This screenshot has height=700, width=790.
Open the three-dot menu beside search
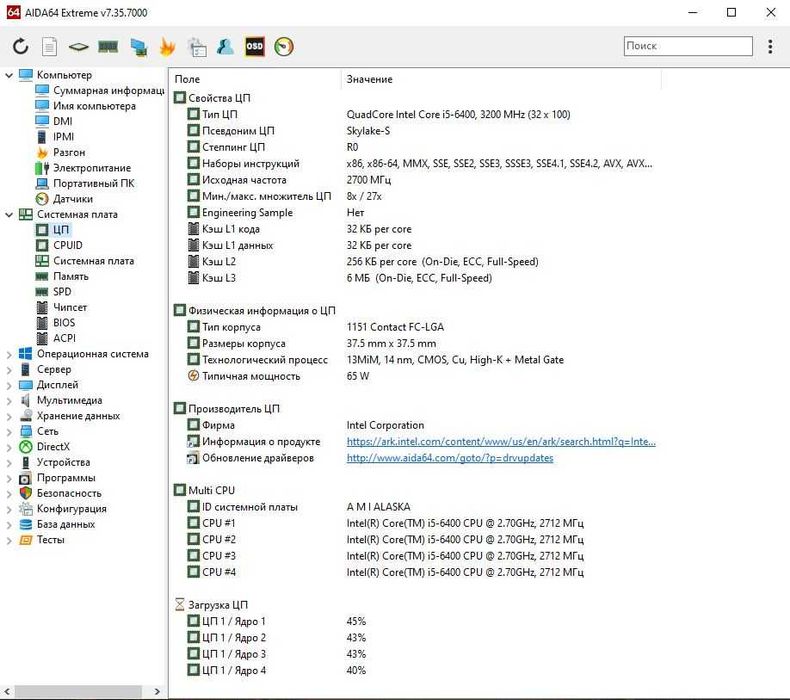pyautogui.click(x=770, y=46)
